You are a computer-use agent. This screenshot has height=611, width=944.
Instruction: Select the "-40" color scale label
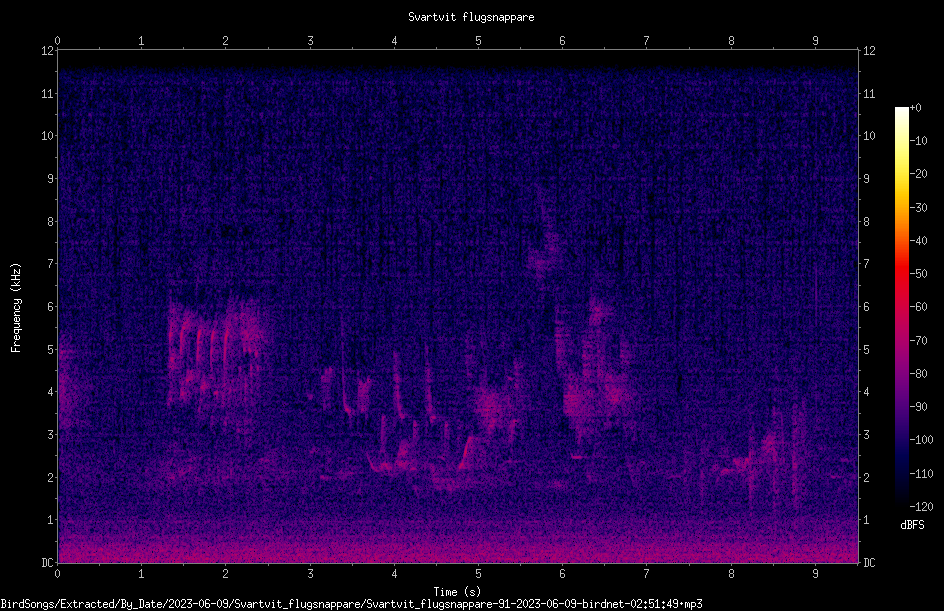pos(918,241)
